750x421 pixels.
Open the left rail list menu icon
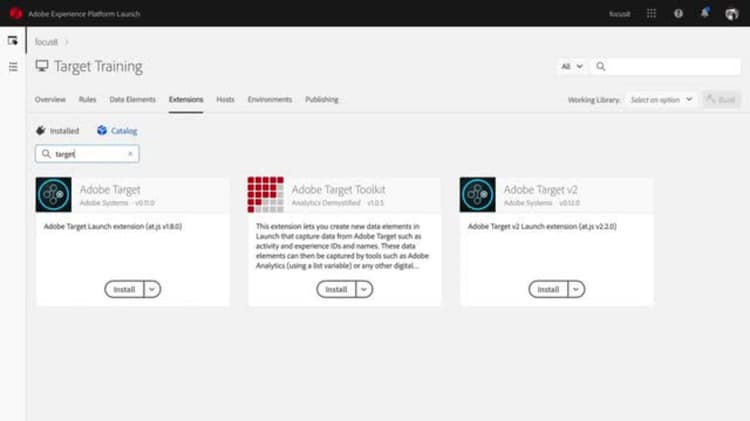[13, 66]
